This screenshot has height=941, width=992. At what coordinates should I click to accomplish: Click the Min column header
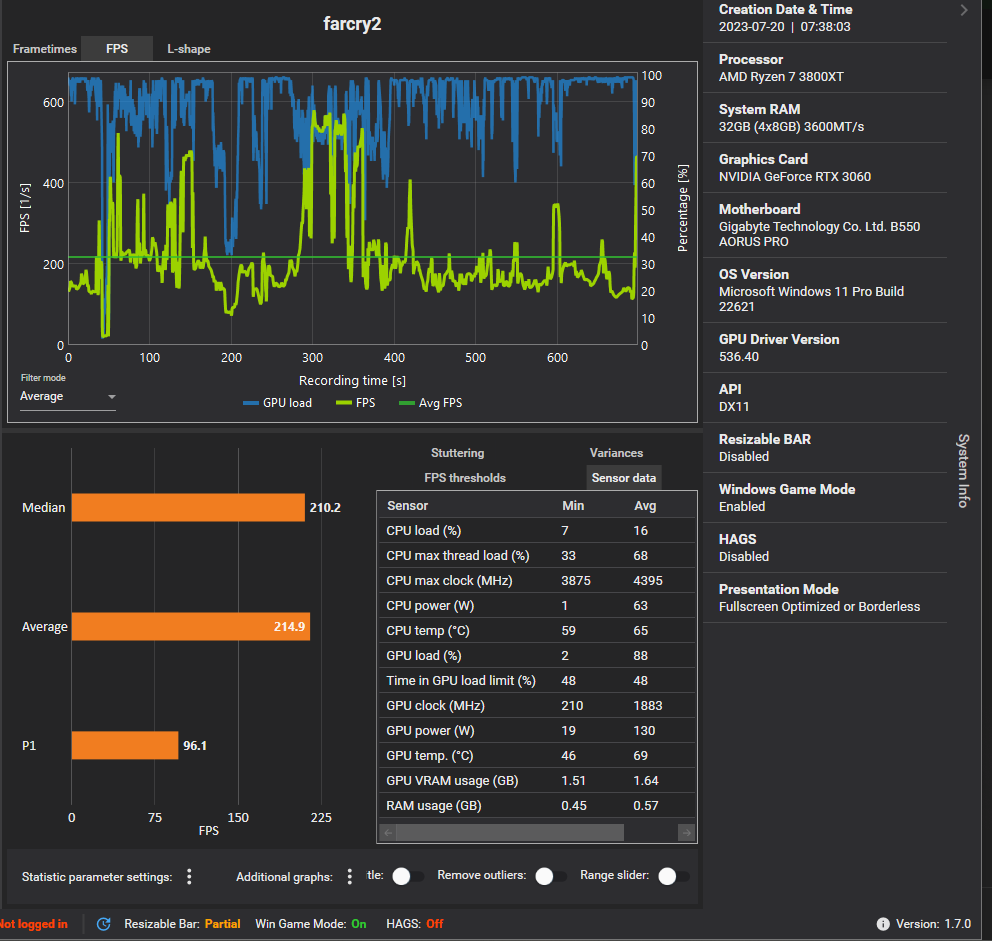coord(573,506)
